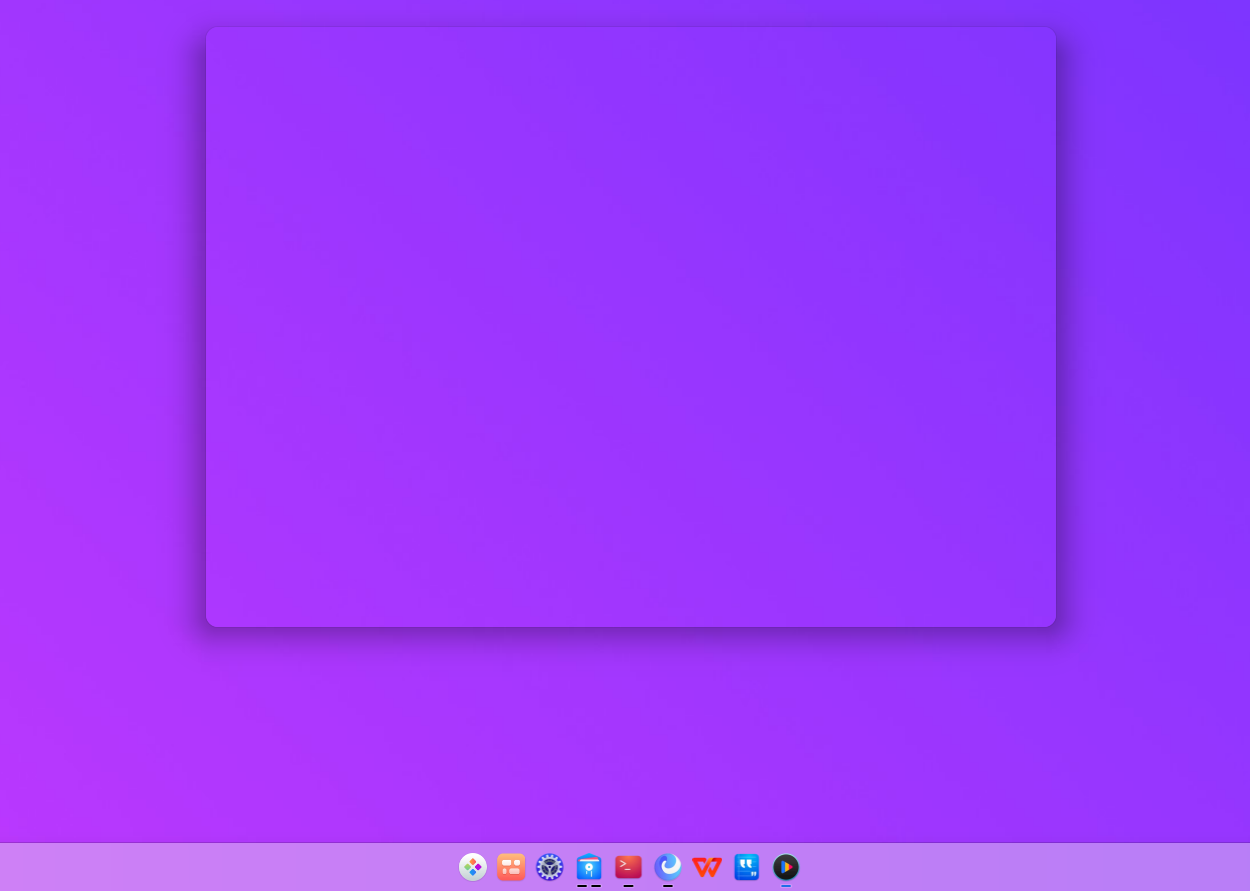Launch WPS Office from the dock
Image resolution: width=1250 pixels, height=891 pixels.
pos(707,867)
